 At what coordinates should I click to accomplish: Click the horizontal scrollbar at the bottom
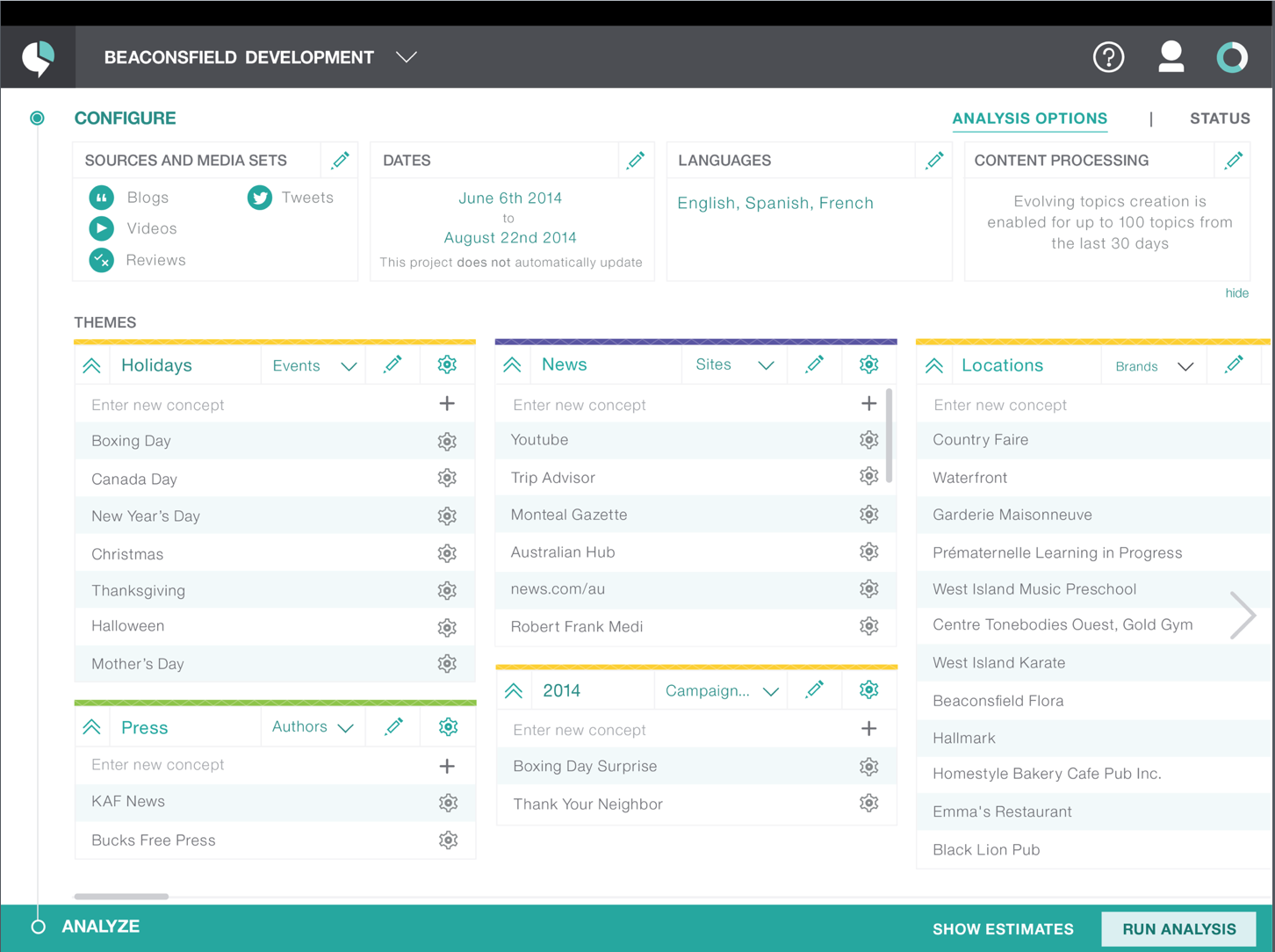coord(121,896)
